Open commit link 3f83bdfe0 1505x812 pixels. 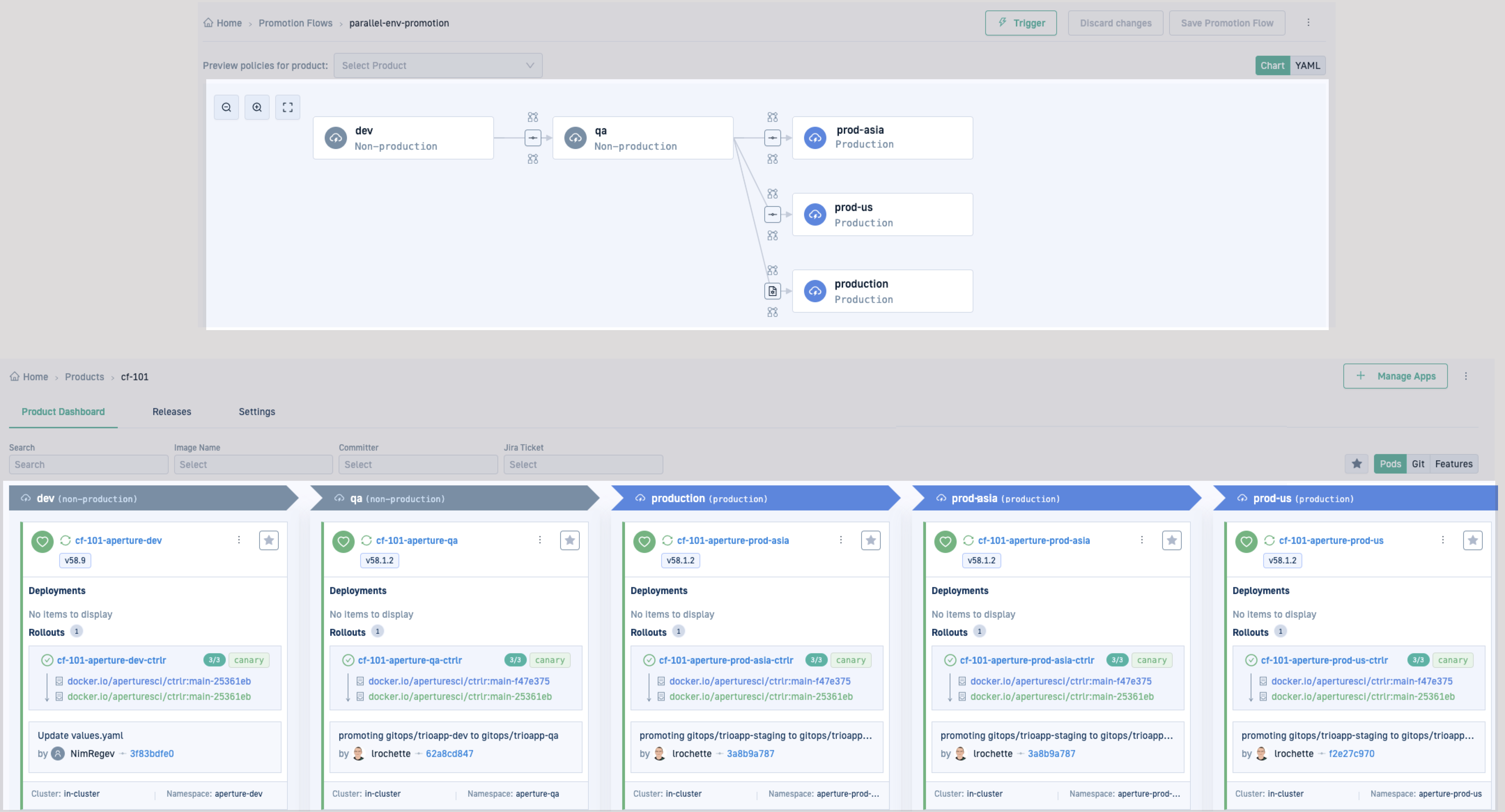pyautogui.click(x=152, y=754)
